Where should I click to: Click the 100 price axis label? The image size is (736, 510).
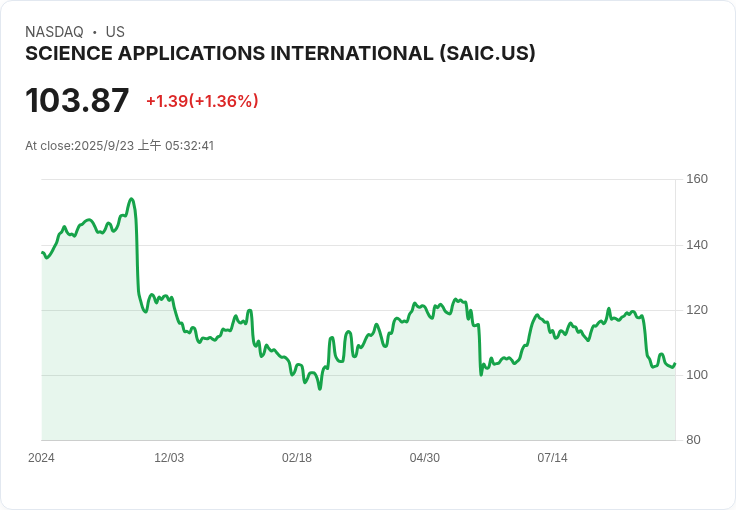tap(697, 375)
